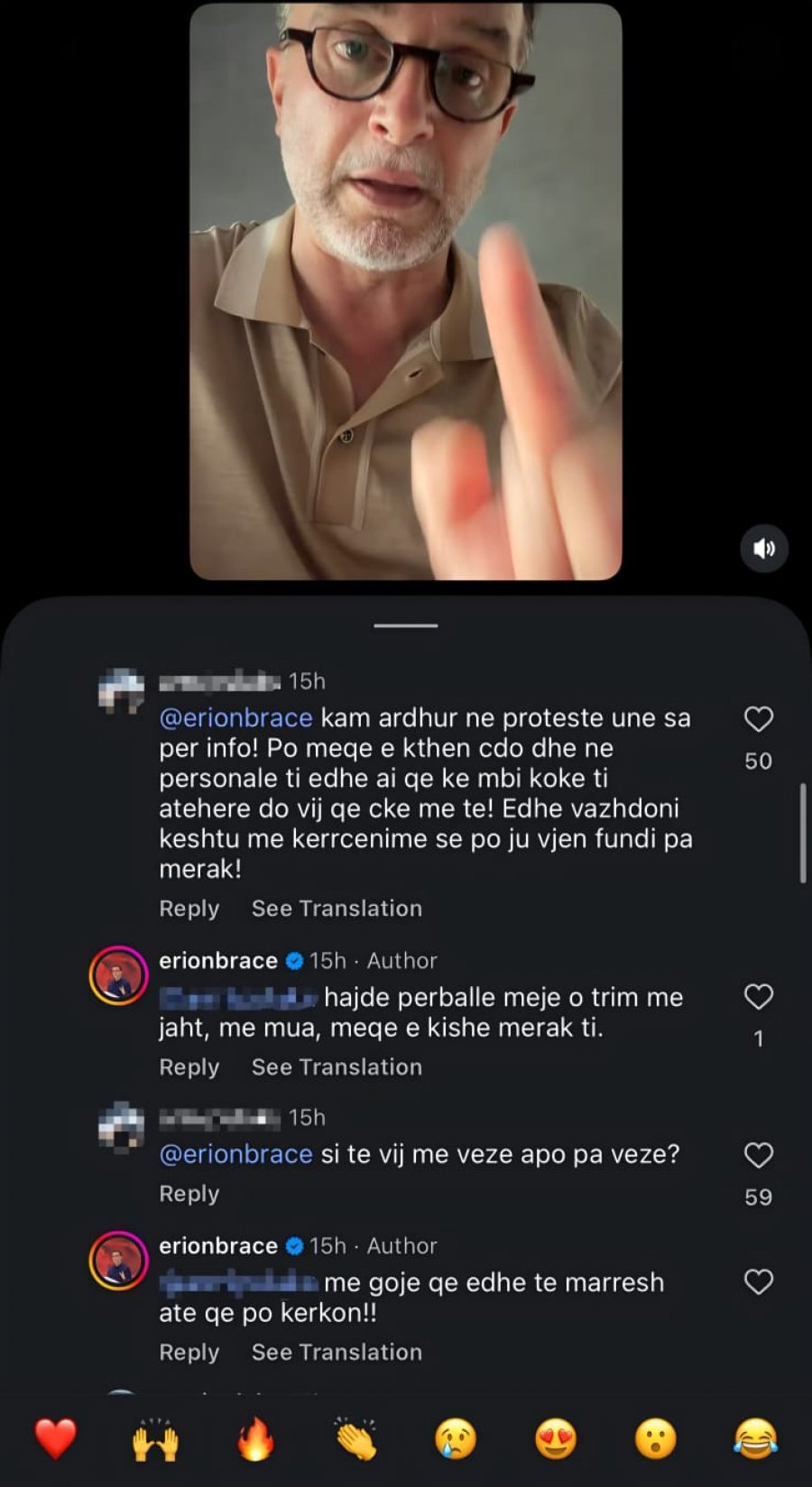Send the red heart emoji reaction
812x1487 pixels.
[56, 1438]
